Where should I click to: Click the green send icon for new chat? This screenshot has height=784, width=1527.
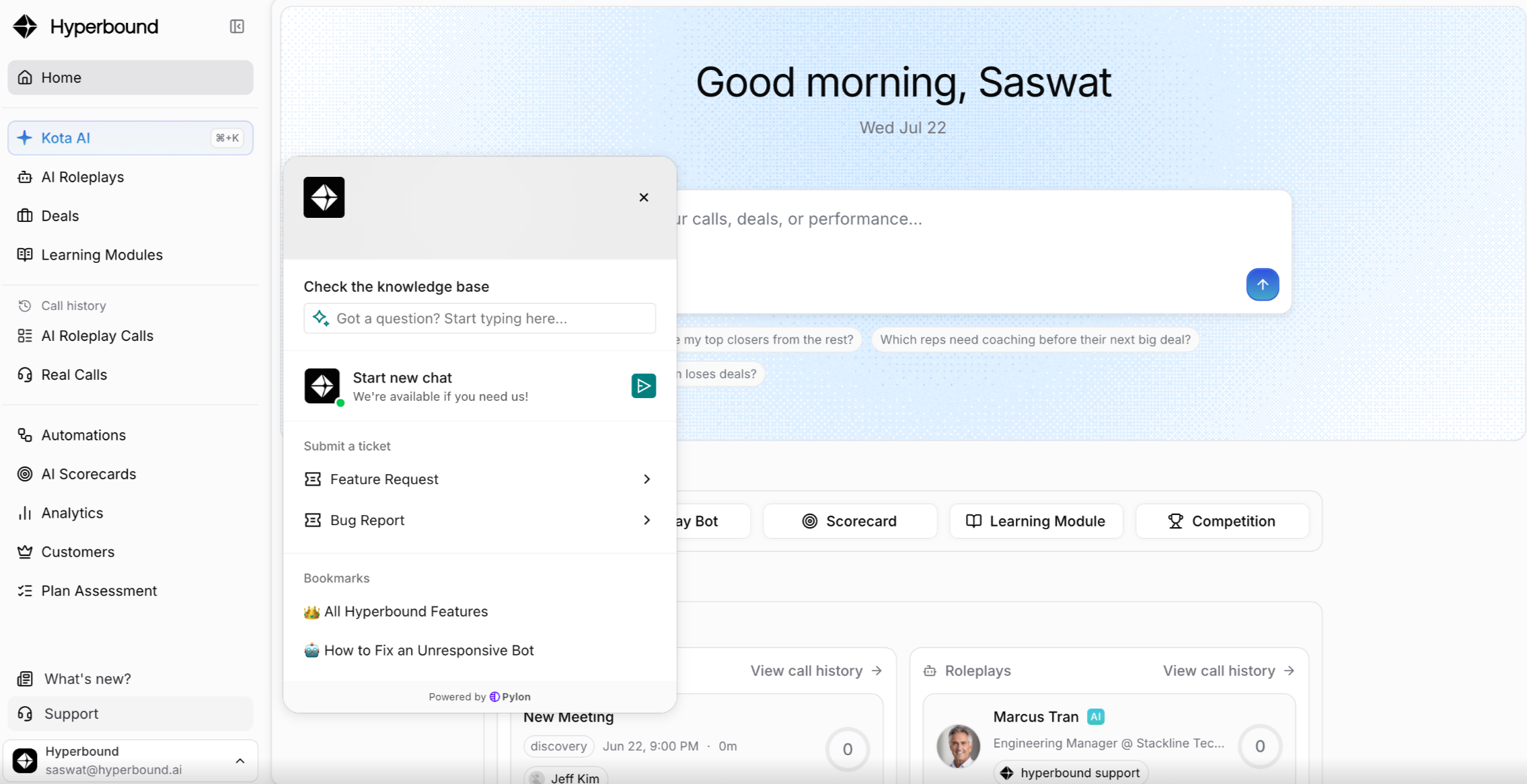[643, 386]
